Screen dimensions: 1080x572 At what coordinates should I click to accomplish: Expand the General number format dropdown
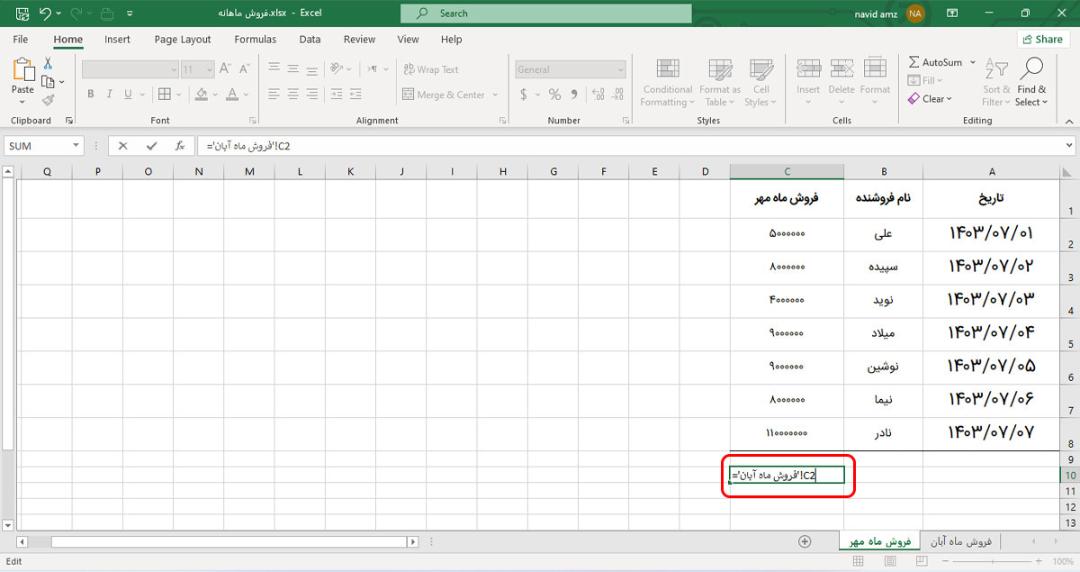click(620, 70)
